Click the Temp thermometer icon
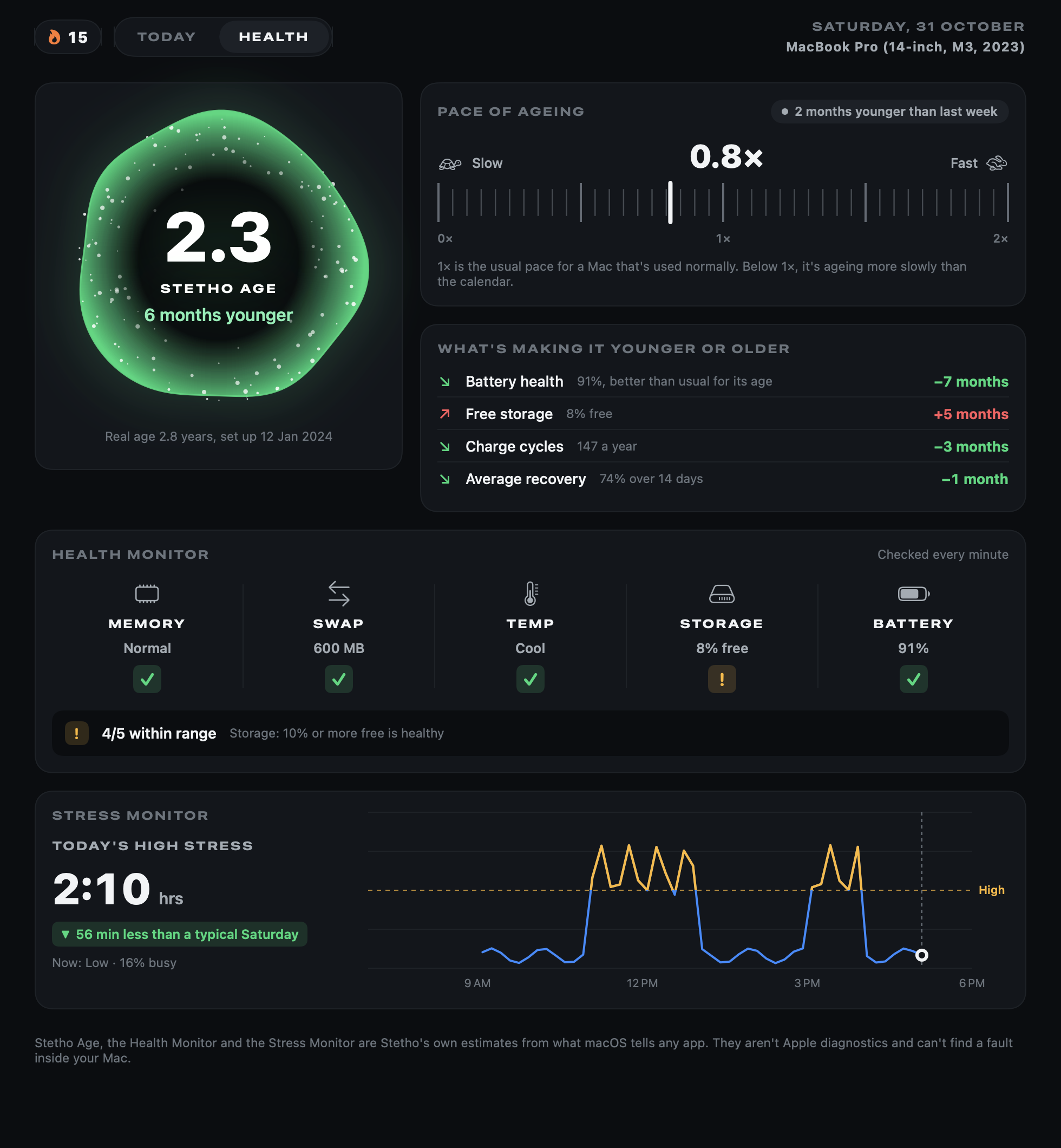Screen dimensions: 1061x1148 coord(530,594)
